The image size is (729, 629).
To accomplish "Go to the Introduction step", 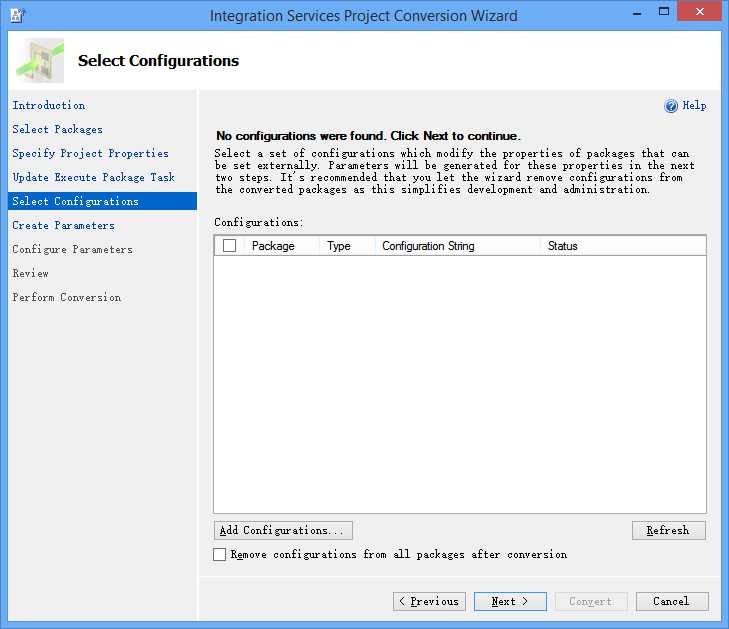I will 49,106.
